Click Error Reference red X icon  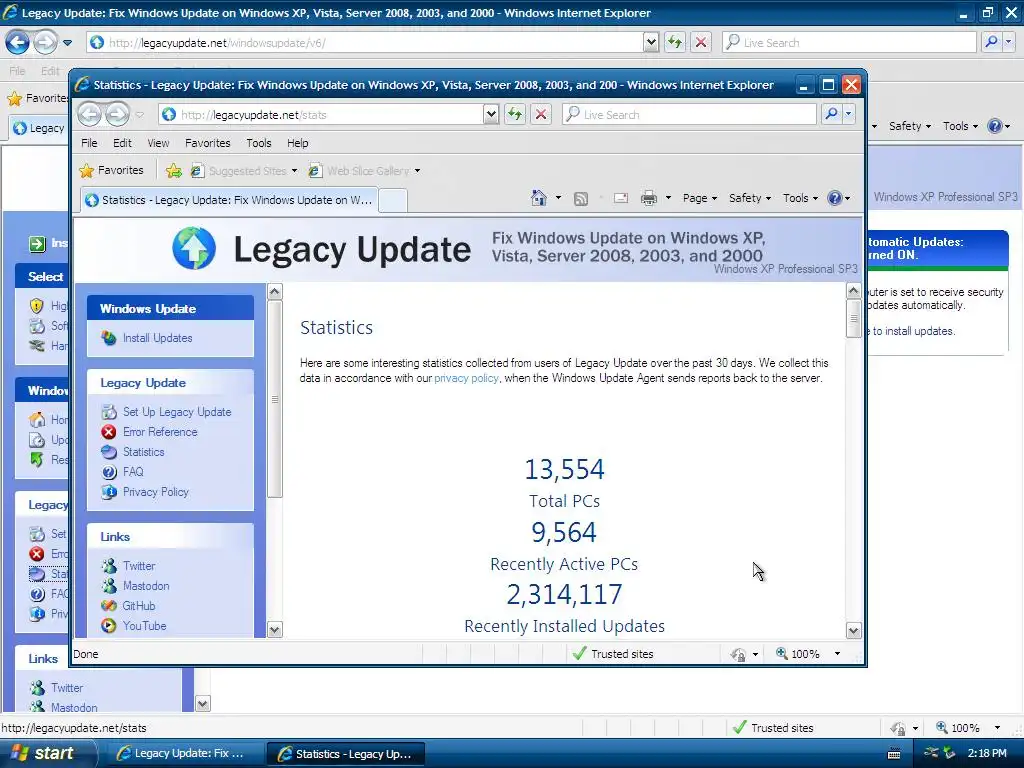click(108, 432)
